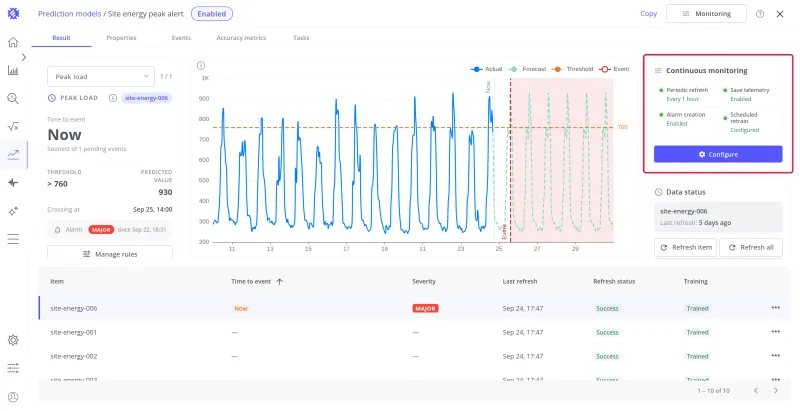
Task: Open the hamburger menu sidebar icon
Action: [x=13, y=239]
